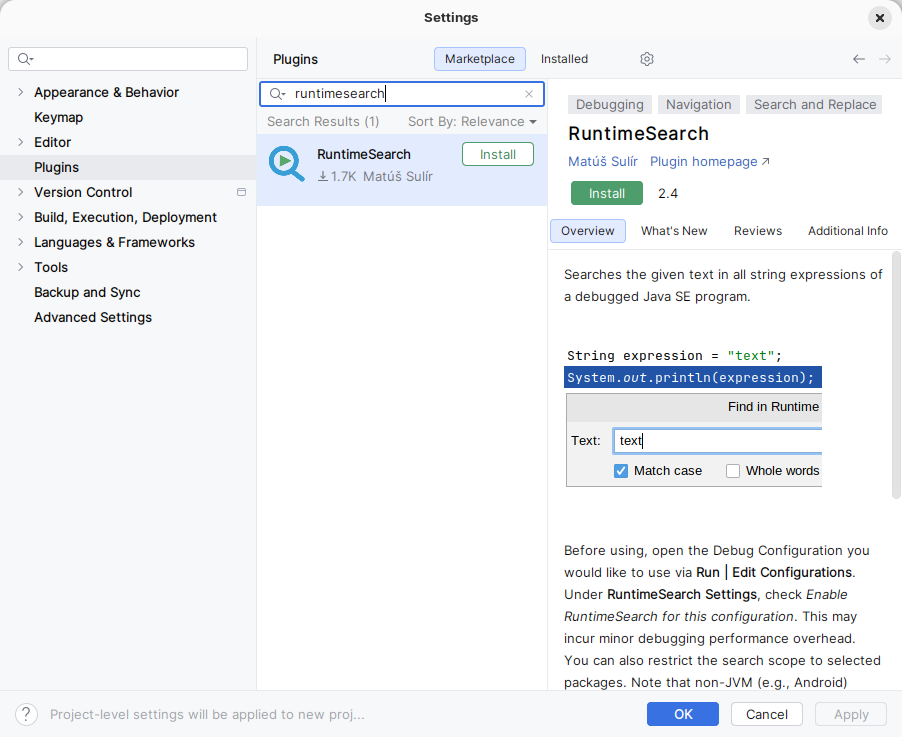This screenshot has width=902, height=737.
Task: Click the Search Results (1) label
Action: pos(323,121)
